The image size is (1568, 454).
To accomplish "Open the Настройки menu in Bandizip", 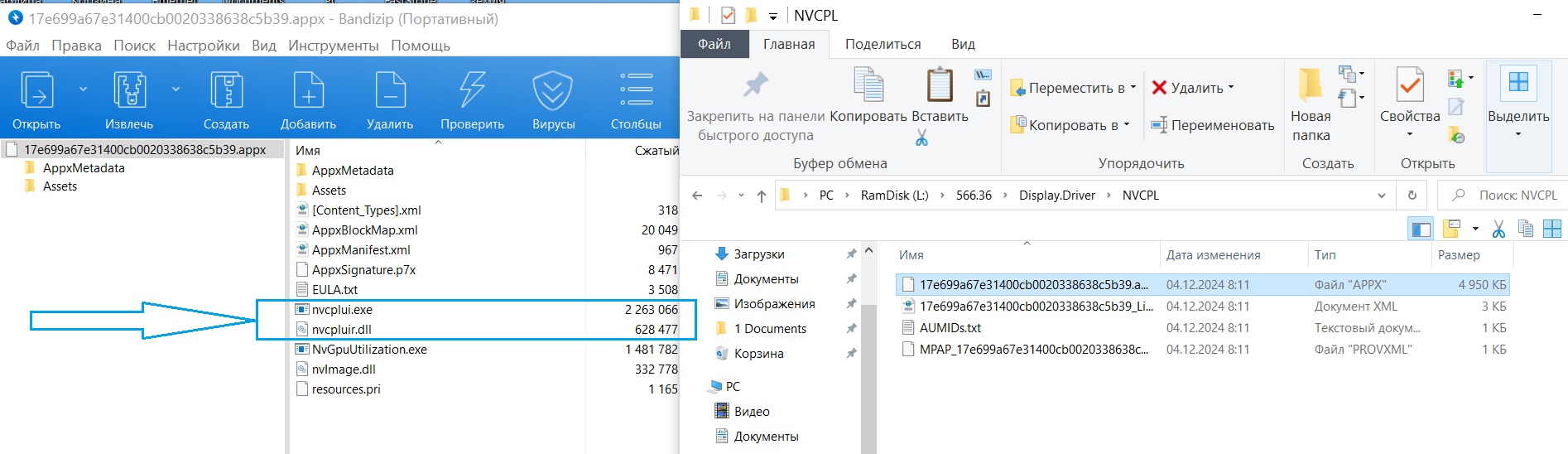I will (x=204, y=46).
